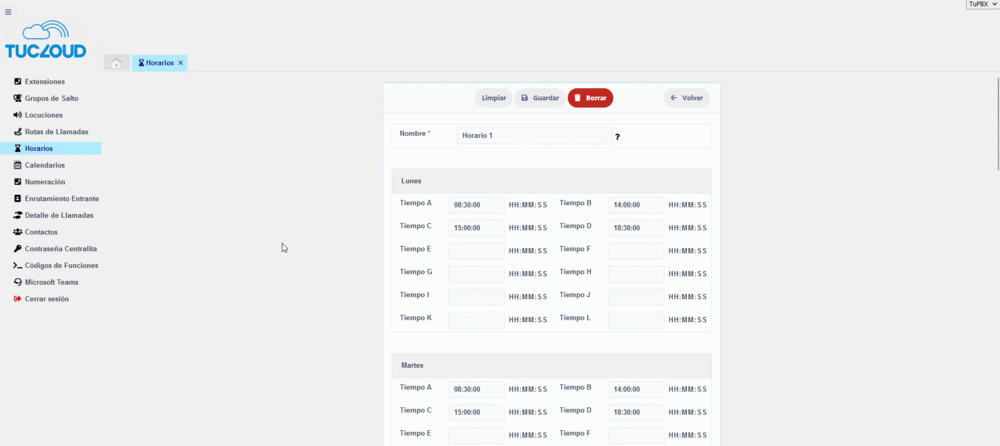The width and height of the screenshot is (1000, 446).
Task: Click the home tab icon
Action: pyautogui.click(x=116, y=63)
